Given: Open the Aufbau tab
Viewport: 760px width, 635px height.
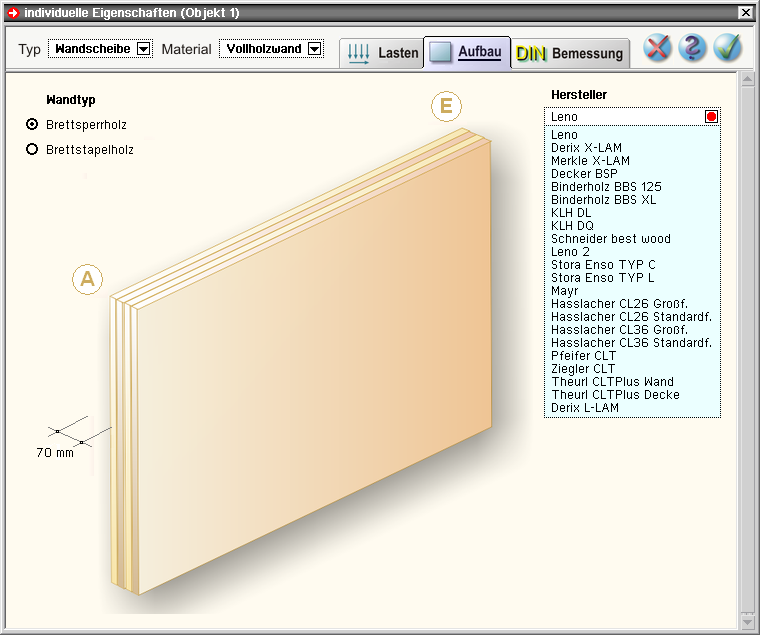Looking at the screenshot, I should [x=466, y=53].
